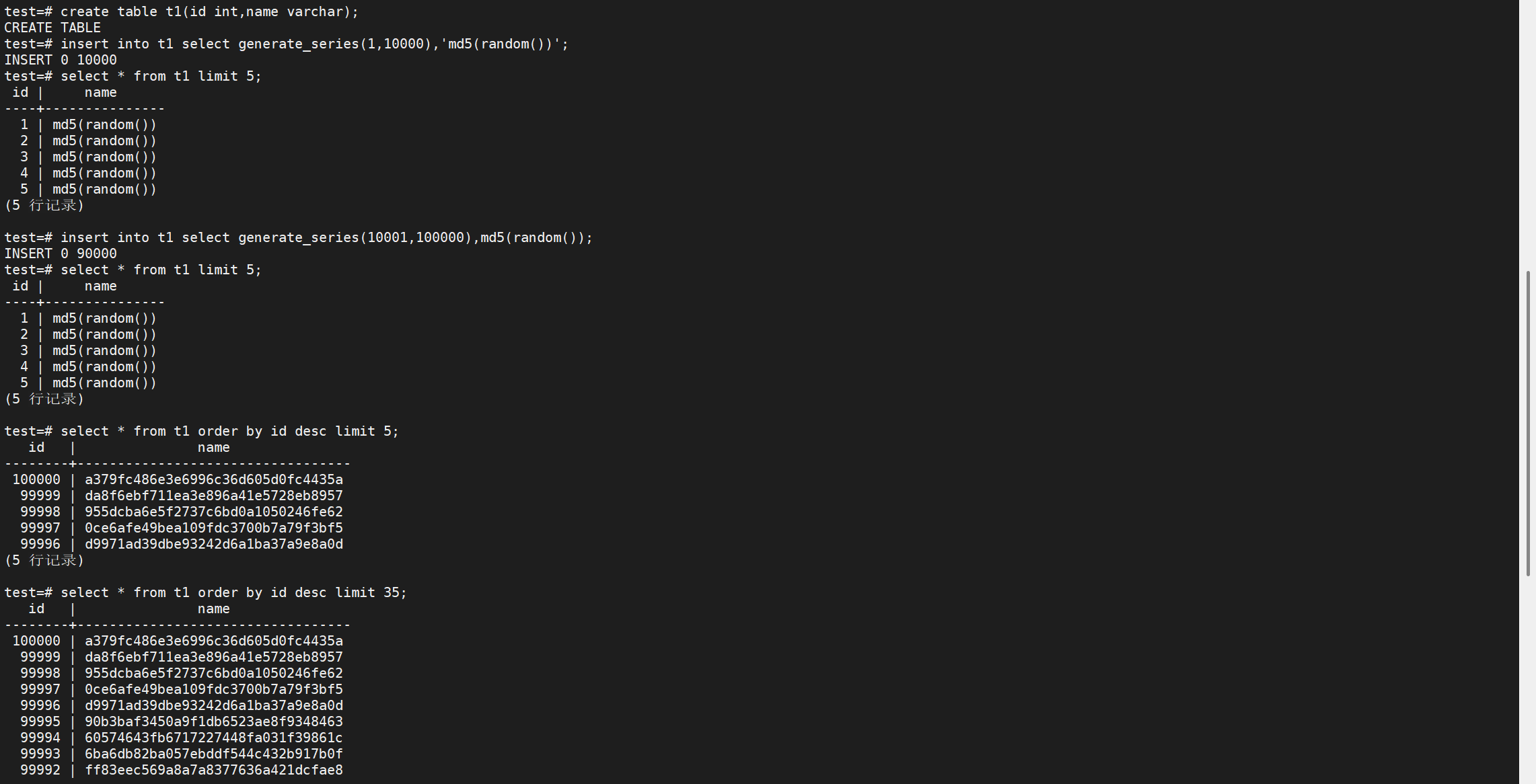
Task: Click the order by id desc limit 35 query
Action: (x=233, y=592)
